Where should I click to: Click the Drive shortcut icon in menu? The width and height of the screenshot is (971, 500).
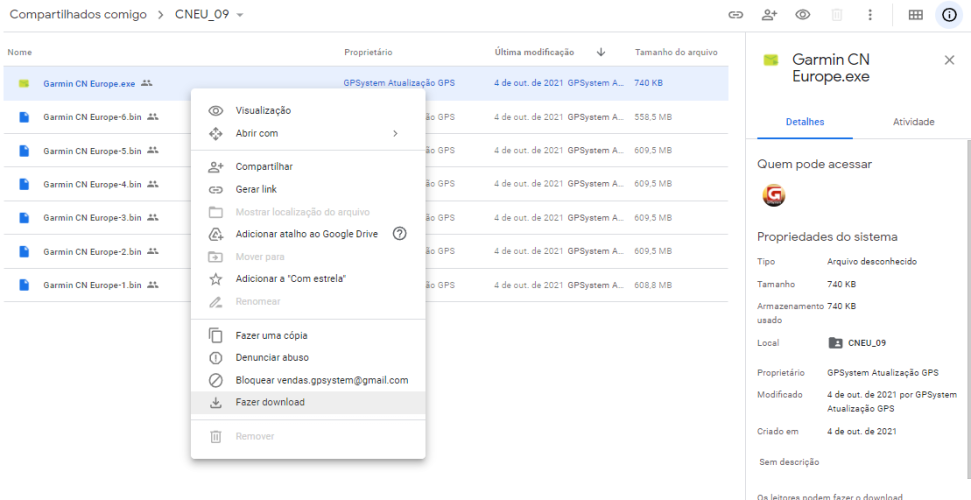coord(216,234)
